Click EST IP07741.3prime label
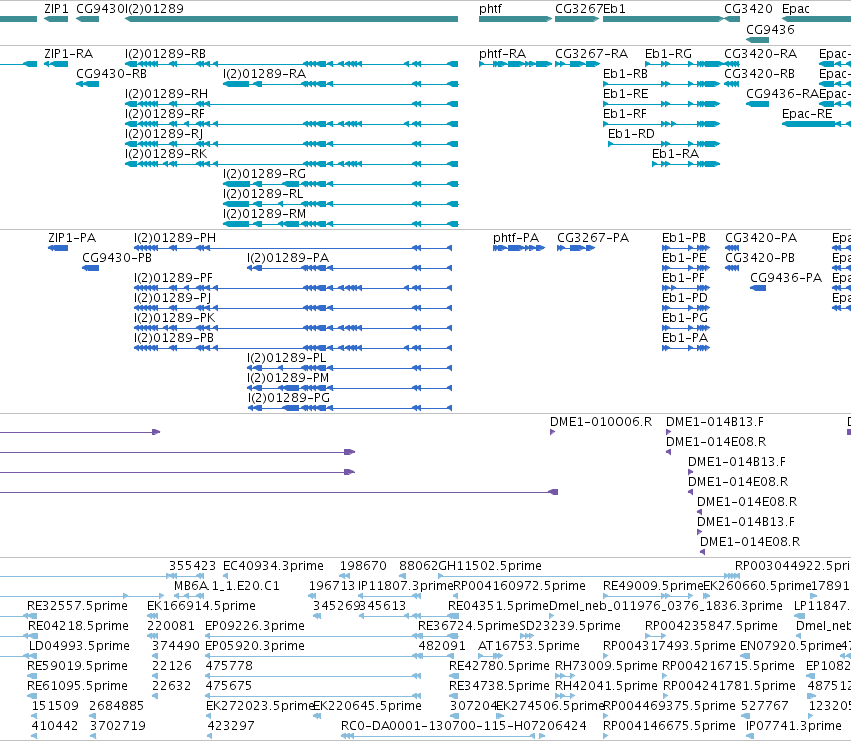The width and height of the screenshot is (851, 741). point(793,726)
